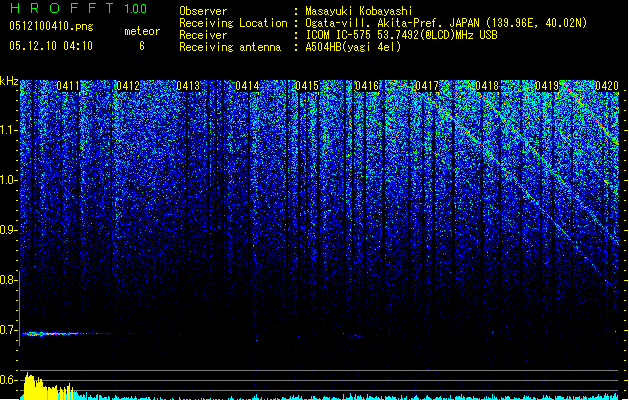
Task: Click the 'Receiving antenna' field label
Action: tap(230, 47)
